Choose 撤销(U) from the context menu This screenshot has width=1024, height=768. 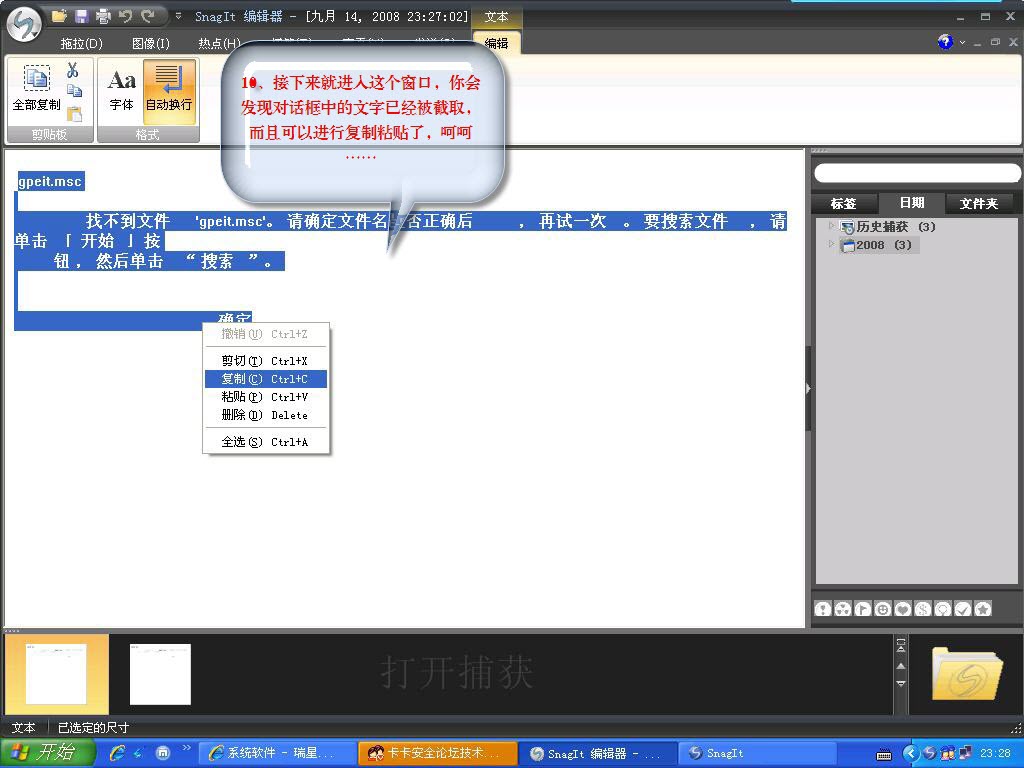click(266, 334)
